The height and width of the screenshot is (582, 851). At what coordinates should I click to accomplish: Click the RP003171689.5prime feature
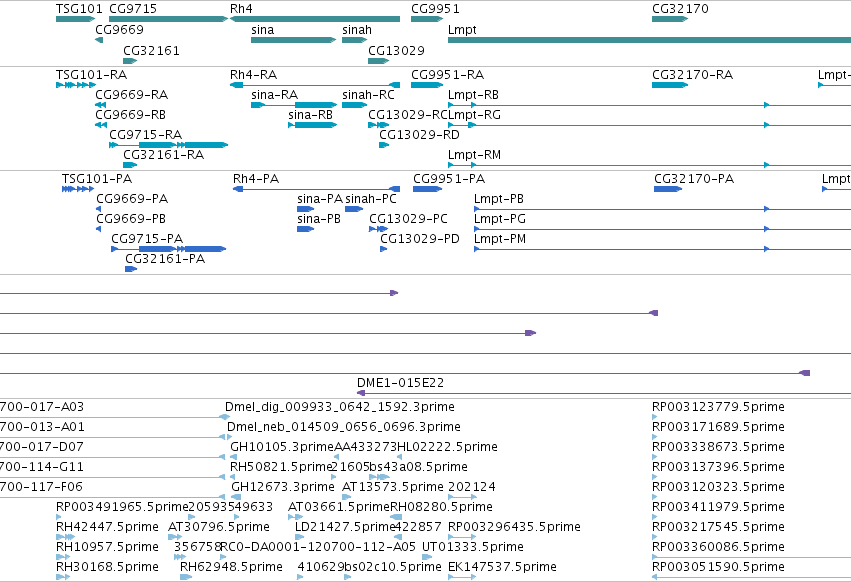point(655,437)
